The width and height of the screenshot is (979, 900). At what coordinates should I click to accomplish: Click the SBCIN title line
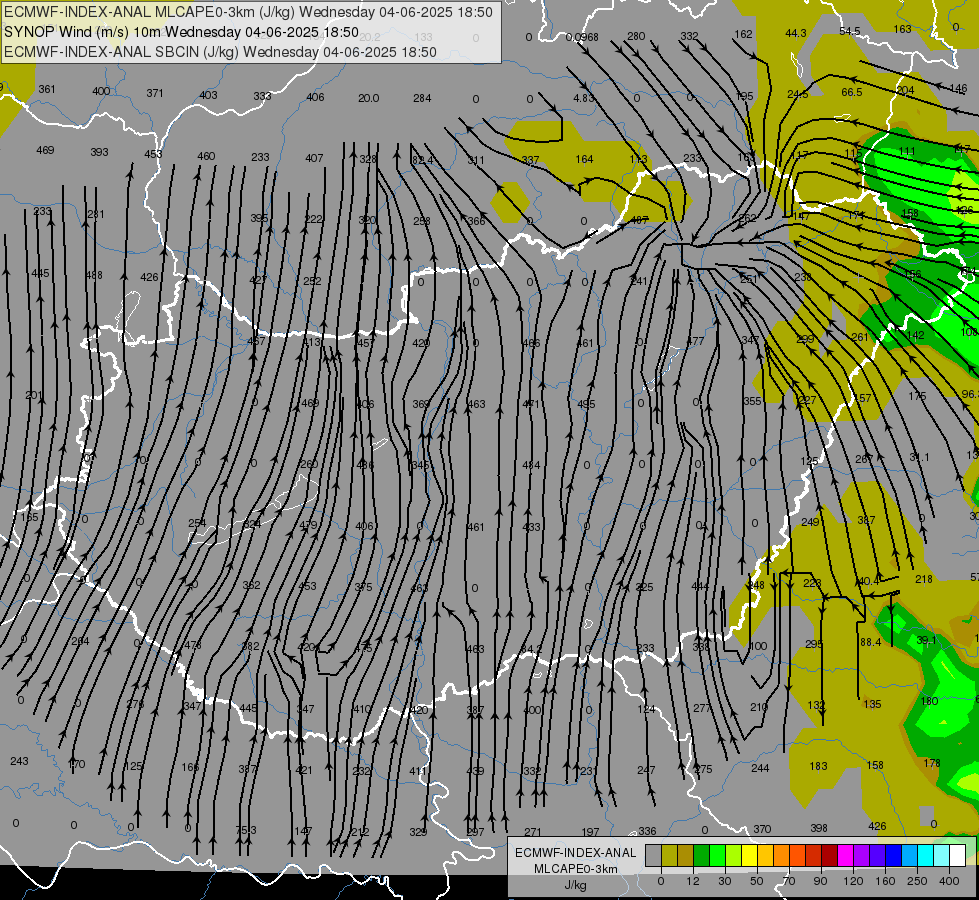(x=220, y=52)
